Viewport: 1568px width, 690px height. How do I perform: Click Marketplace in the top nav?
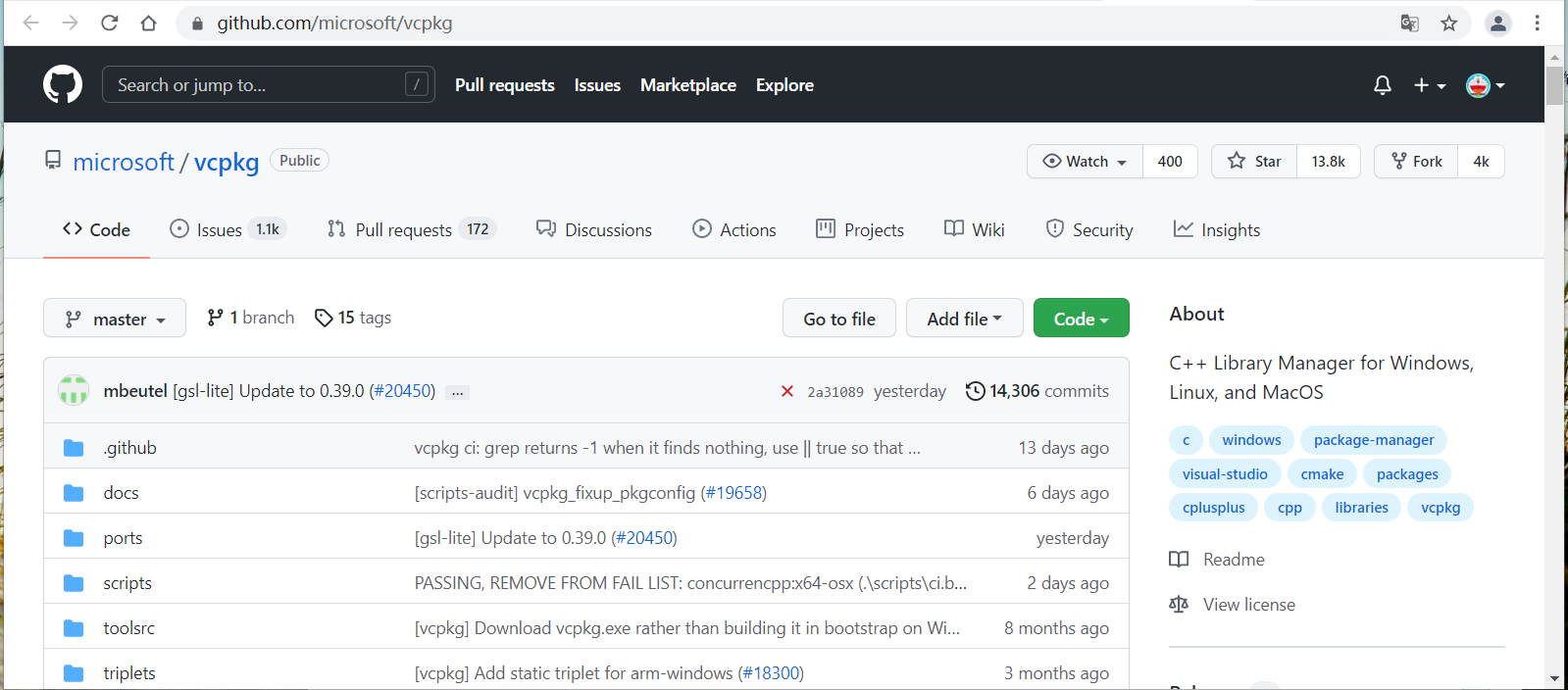(688, 85)
